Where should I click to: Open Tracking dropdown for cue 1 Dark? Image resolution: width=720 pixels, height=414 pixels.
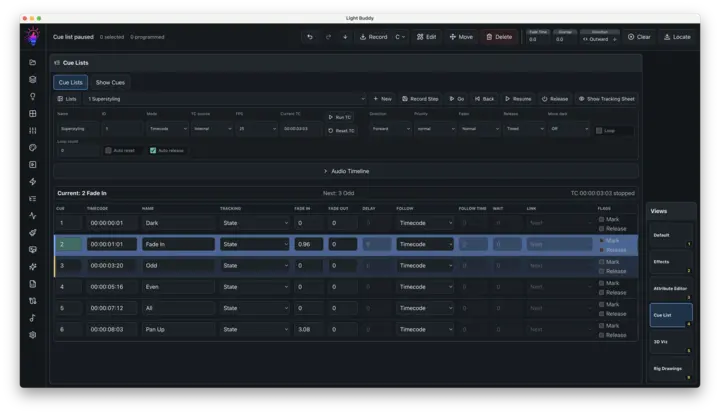click(254, 223)
